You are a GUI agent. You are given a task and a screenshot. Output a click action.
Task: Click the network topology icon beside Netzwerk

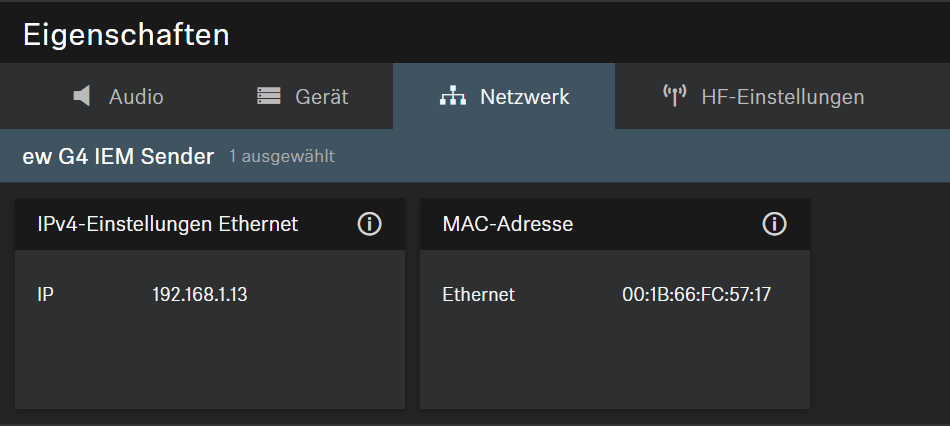coord(453,96)
